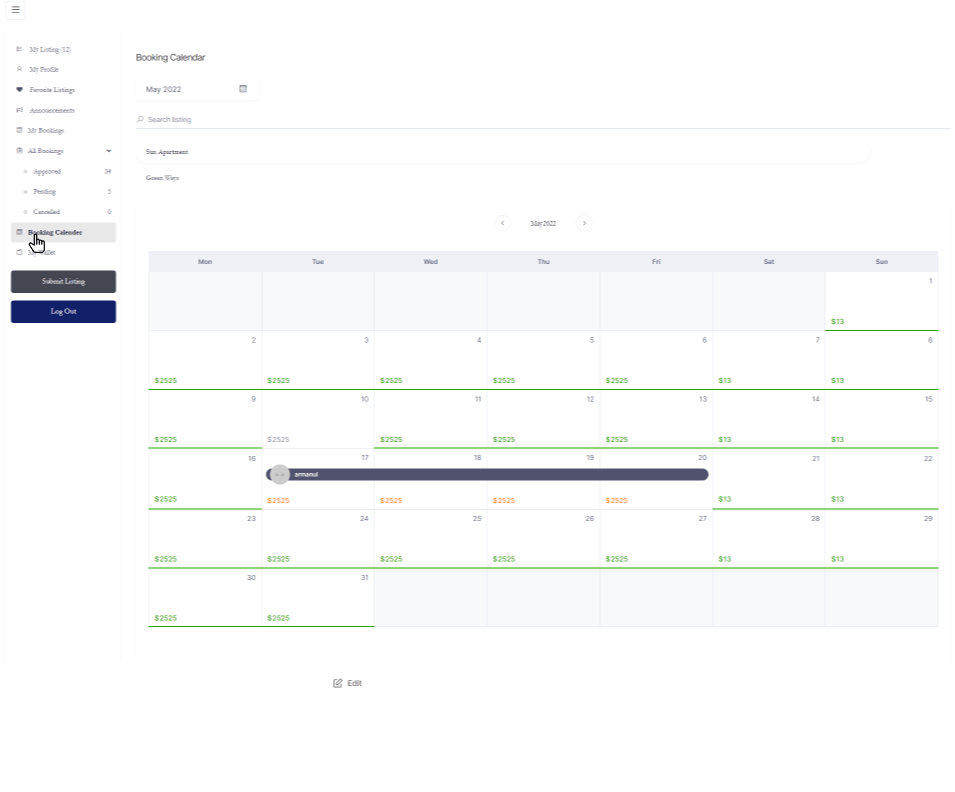This screenshot has height=792, width=955.
Task: Click the megaphone icon beside Announcements
Action: click(x=19, y=110)
